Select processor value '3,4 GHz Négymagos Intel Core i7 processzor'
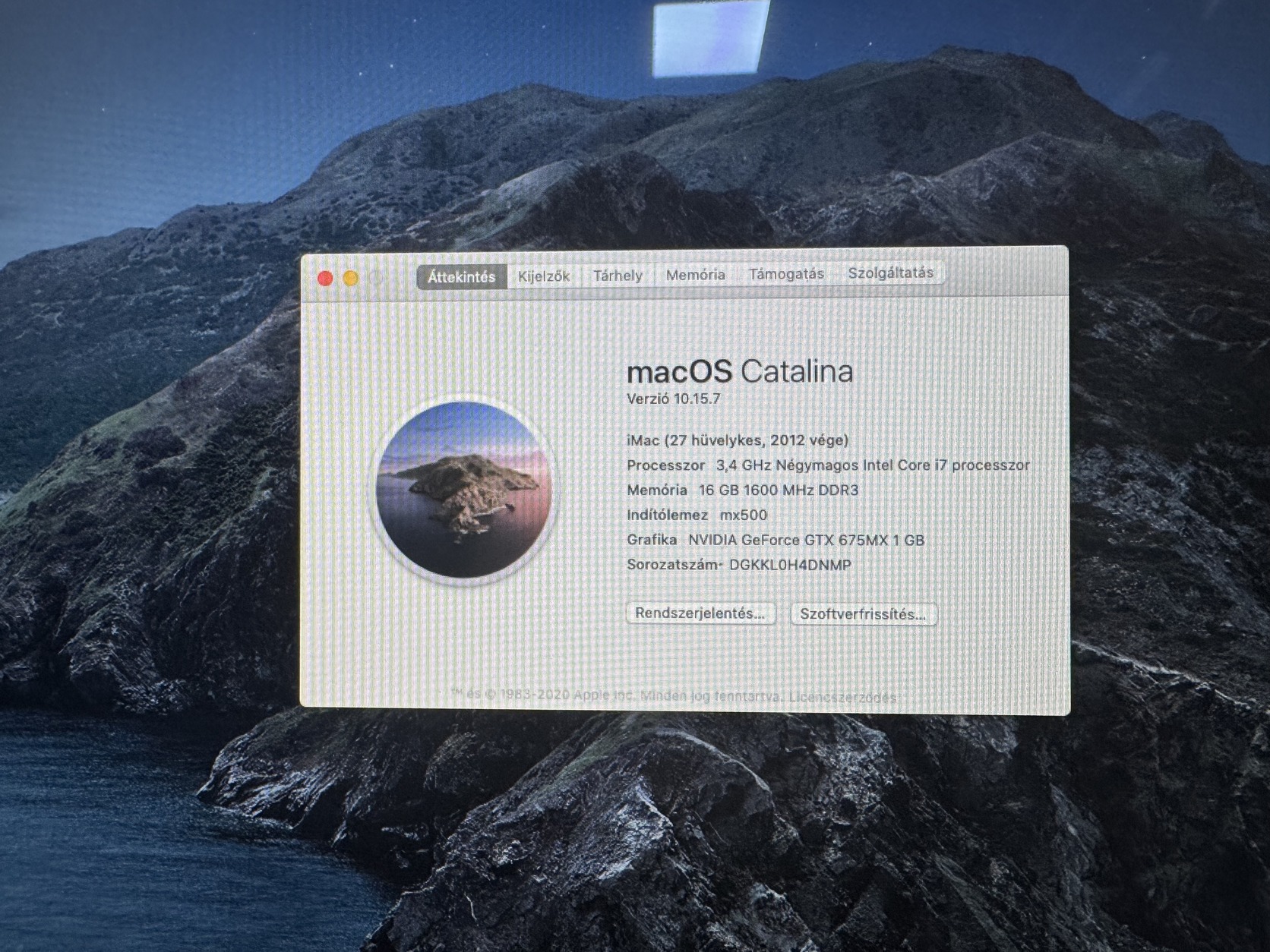Screen dimensions: 1270x952 tap(873, 465)
